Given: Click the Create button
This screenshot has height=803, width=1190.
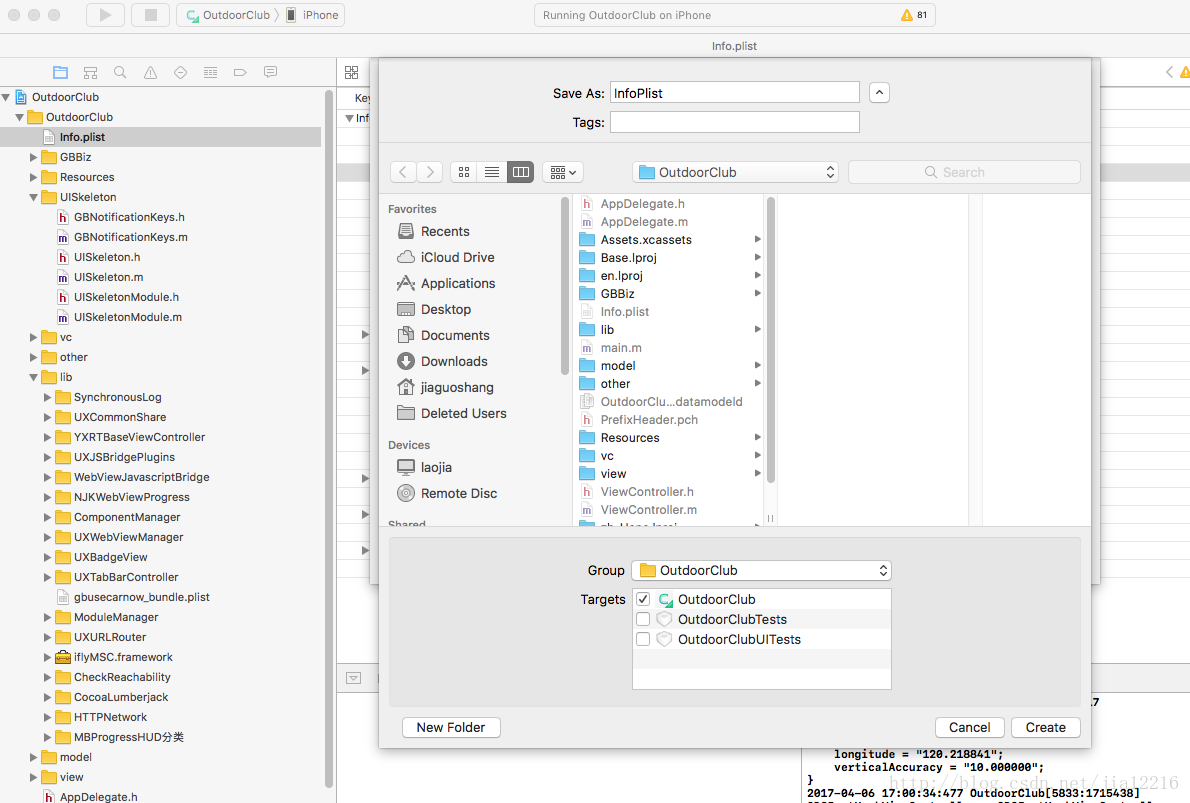Looking at the screenshot, I should tap(1045, 727).
